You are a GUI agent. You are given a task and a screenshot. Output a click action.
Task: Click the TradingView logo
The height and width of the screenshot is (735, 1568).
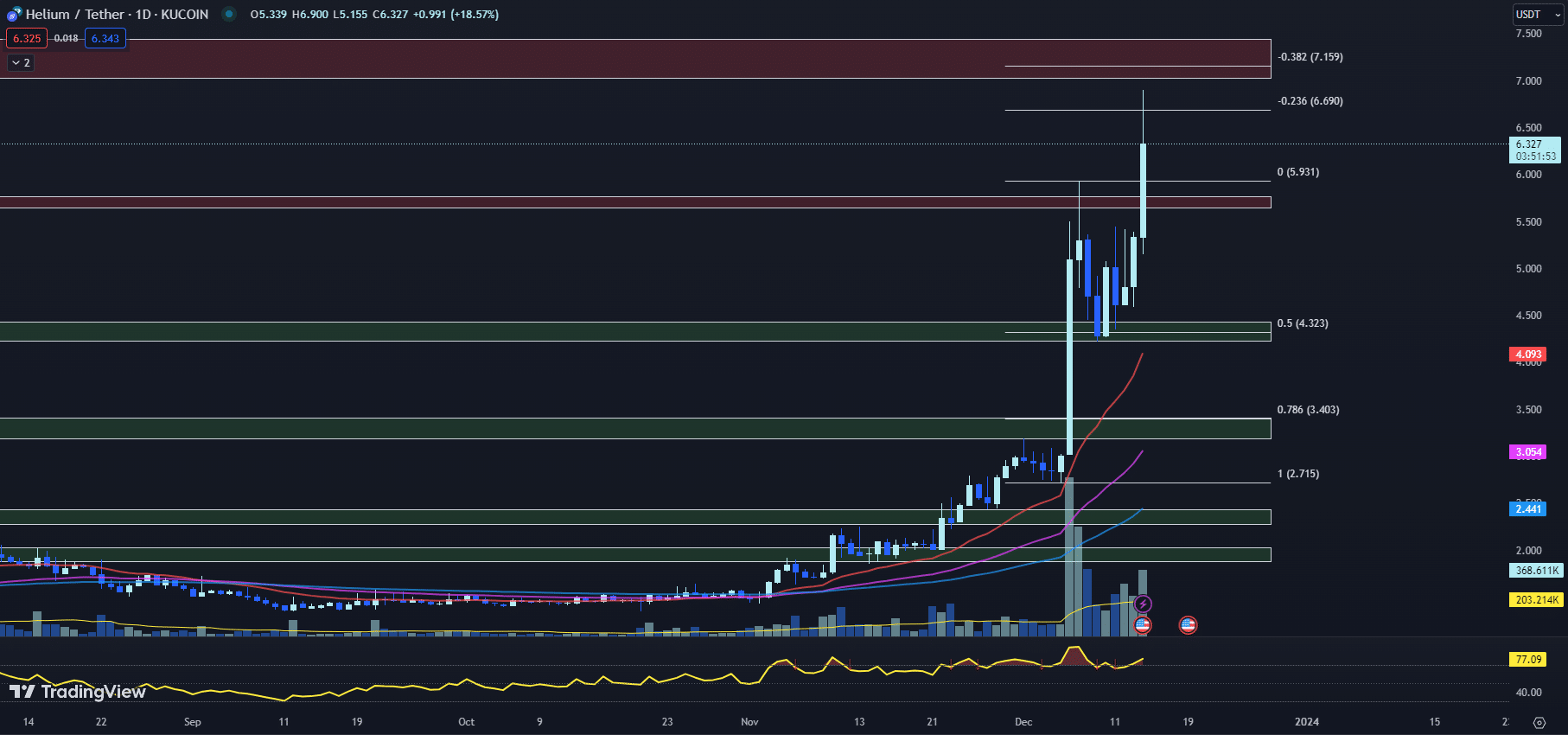click(78, 692)
